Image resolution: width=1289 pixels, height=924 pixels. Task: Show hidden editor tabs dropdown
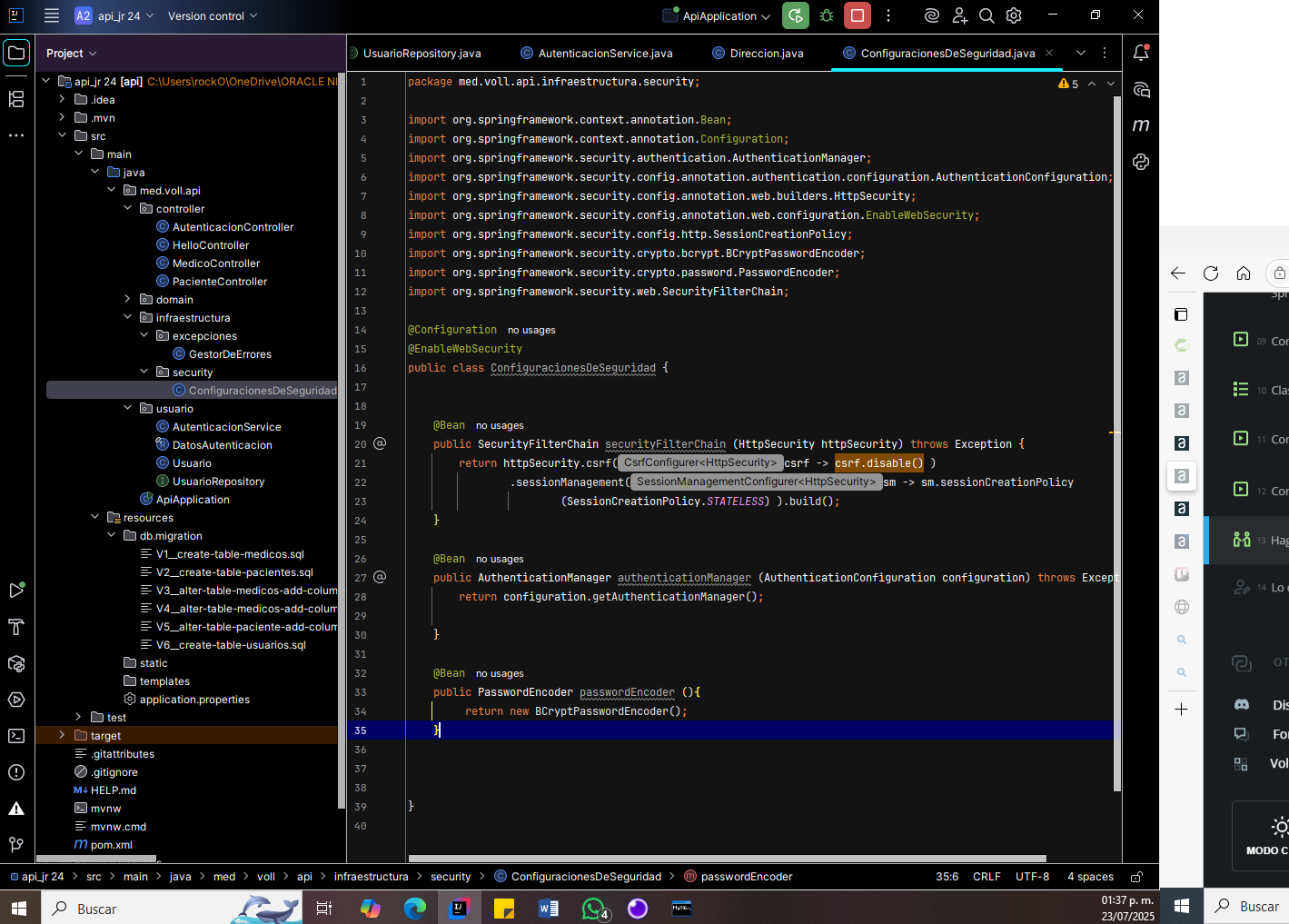pyautogui.click(x=1081, y=53)
